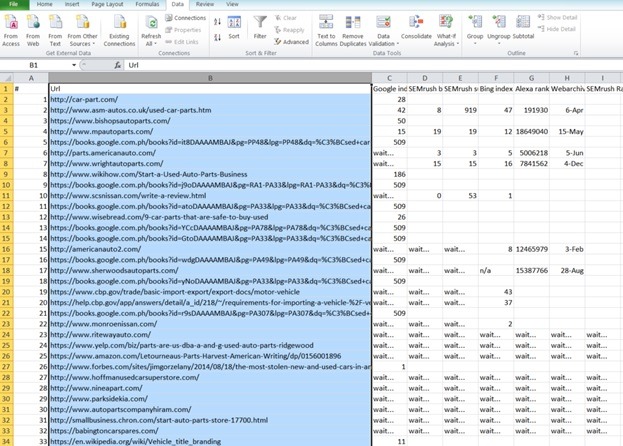Click Google index value 186
The width and height of the screenshot is (623, 446).
pyautogui.click(x=389, y=174)
